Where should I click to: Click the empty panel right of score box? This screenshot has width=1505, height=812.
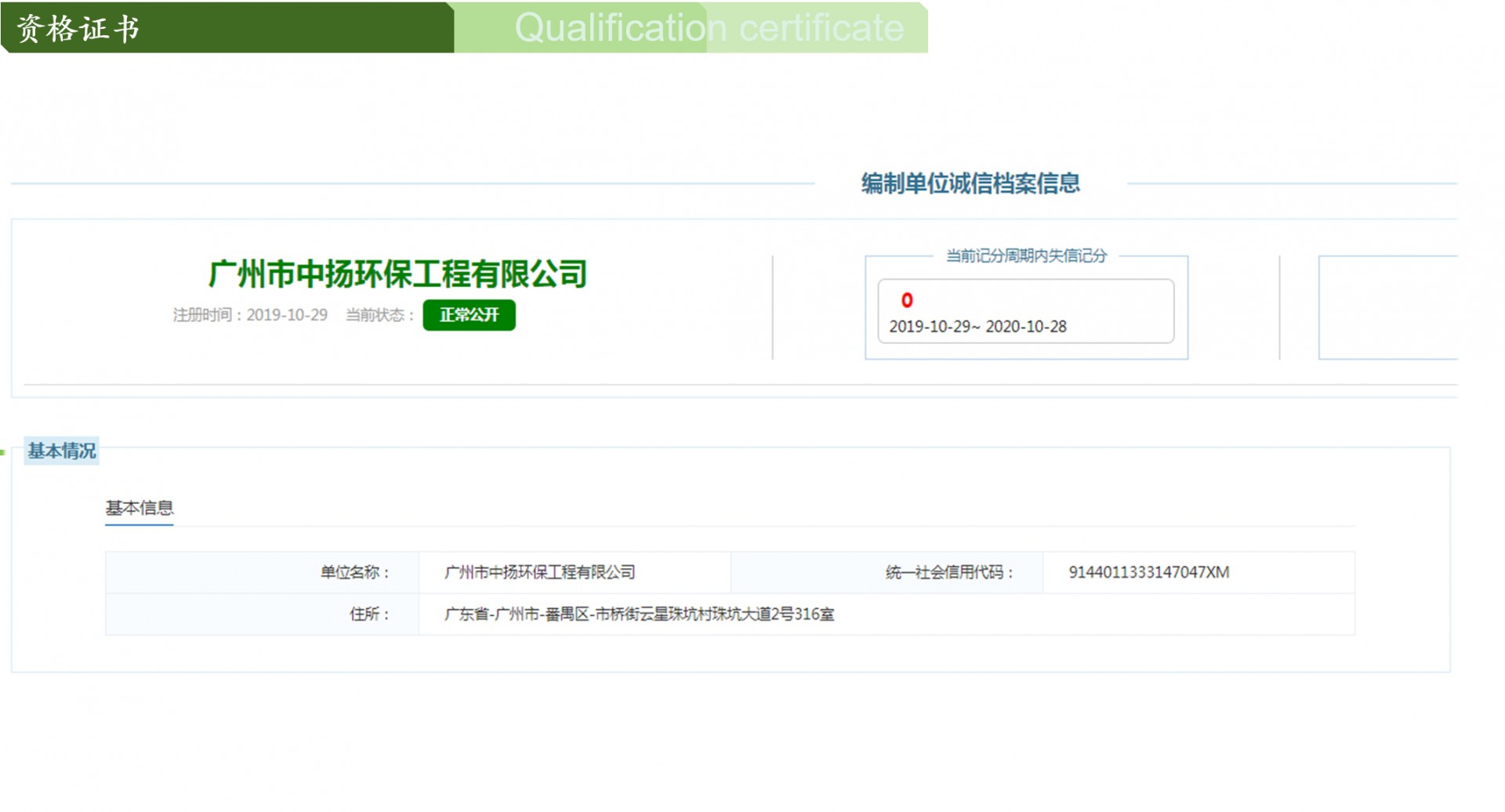coord(1387,307)
